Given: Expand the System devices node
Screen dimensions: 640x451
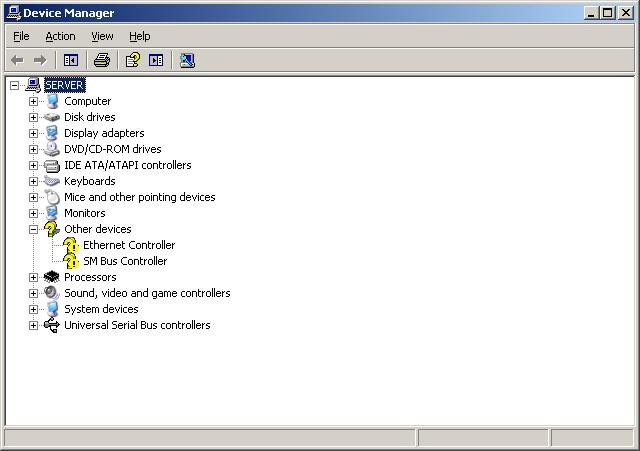Looking at the screenshot, I should (x=33, y=309).
